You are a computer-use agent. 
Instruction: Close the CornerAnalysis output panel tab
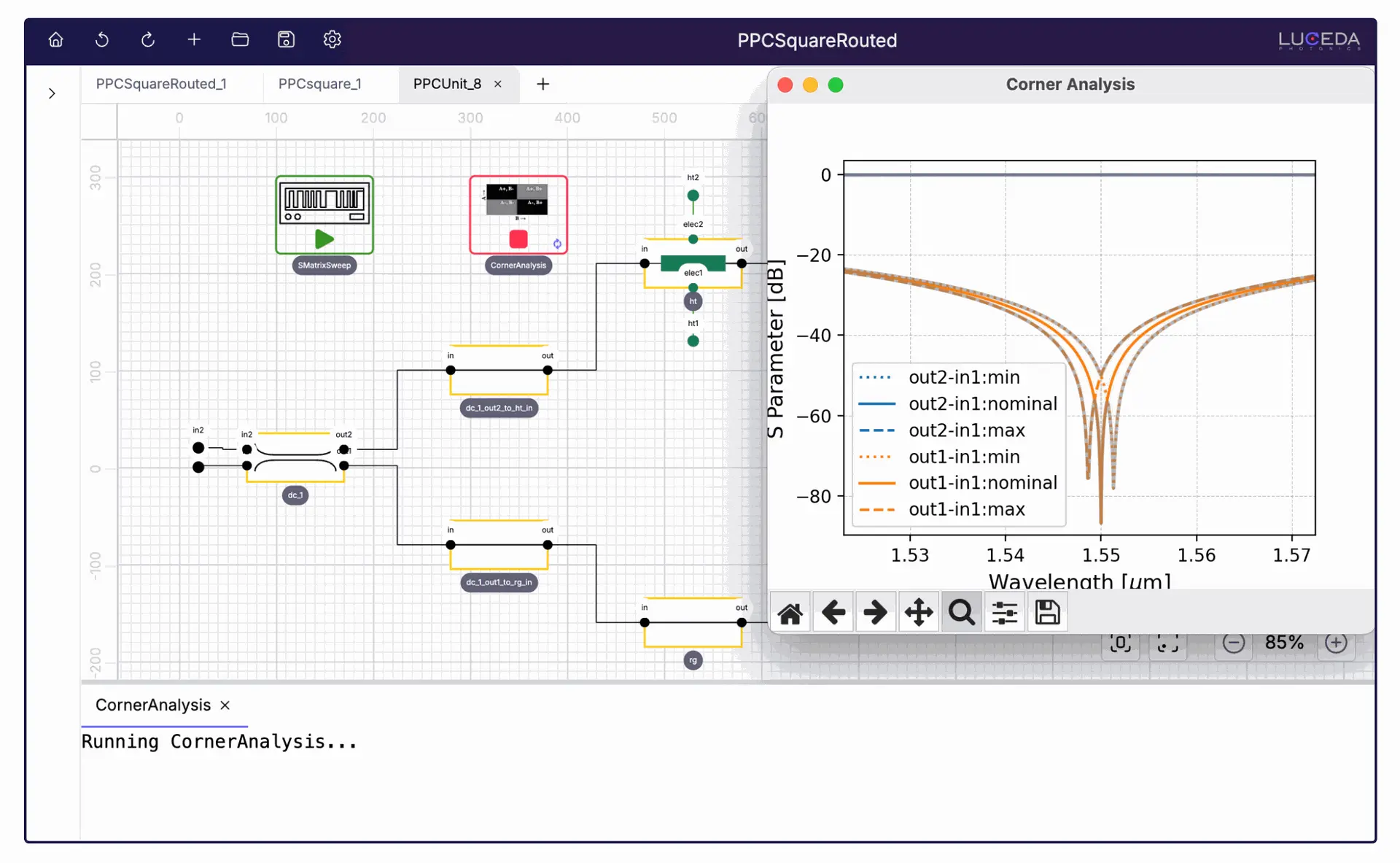tap(225, 705)
